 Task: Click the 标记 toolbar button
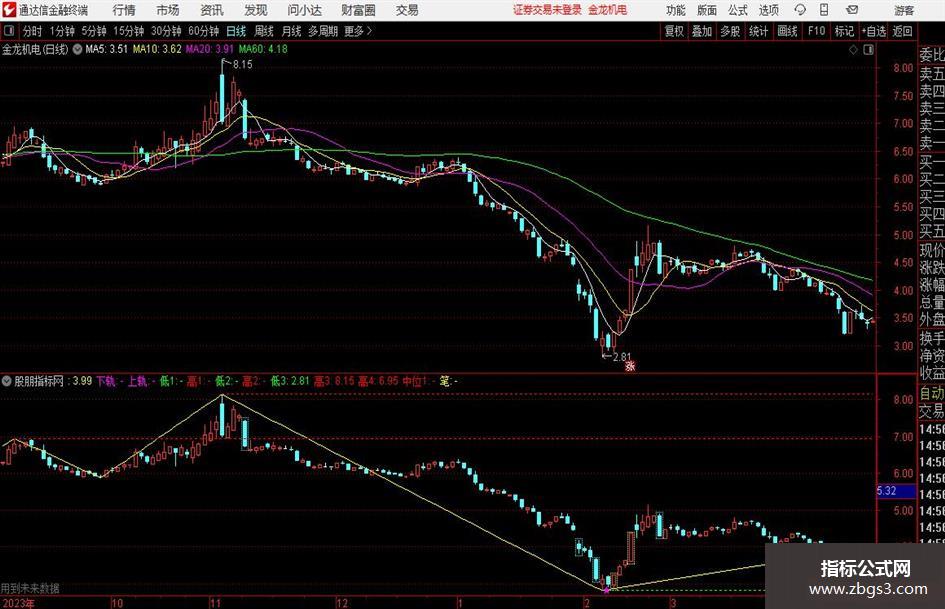(844, 31)
